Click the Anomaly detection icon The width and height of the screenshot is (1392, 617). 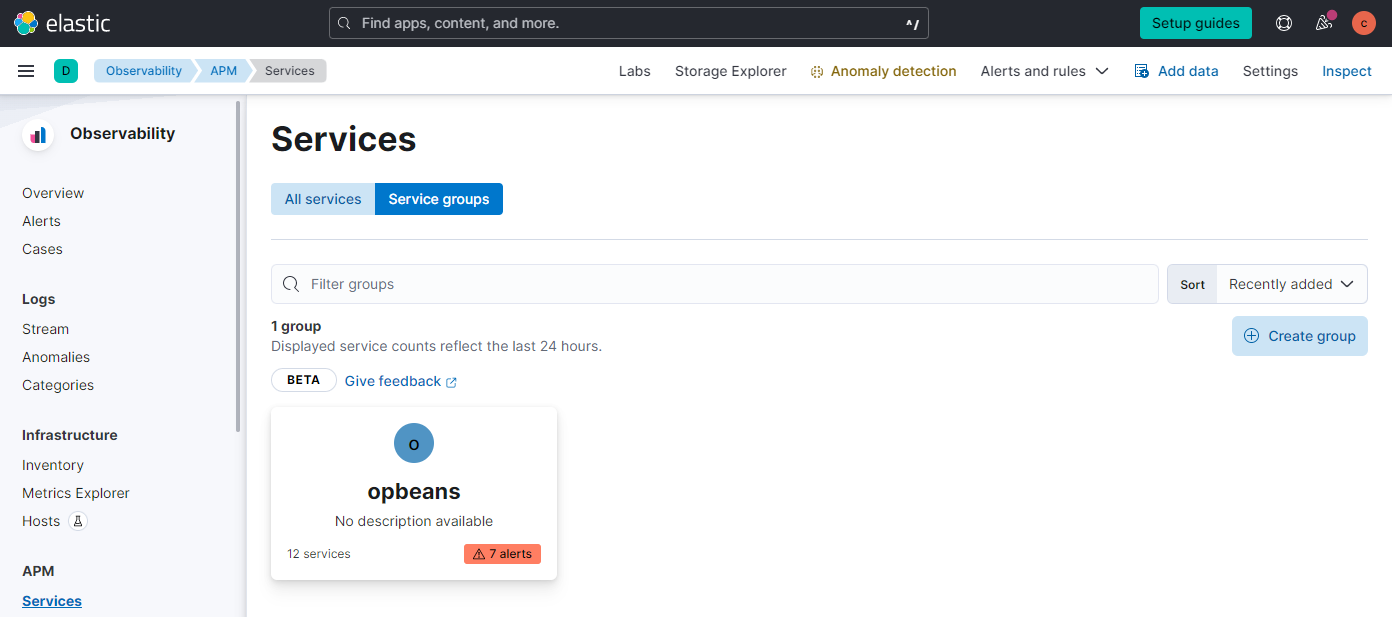tap(817, 72)
